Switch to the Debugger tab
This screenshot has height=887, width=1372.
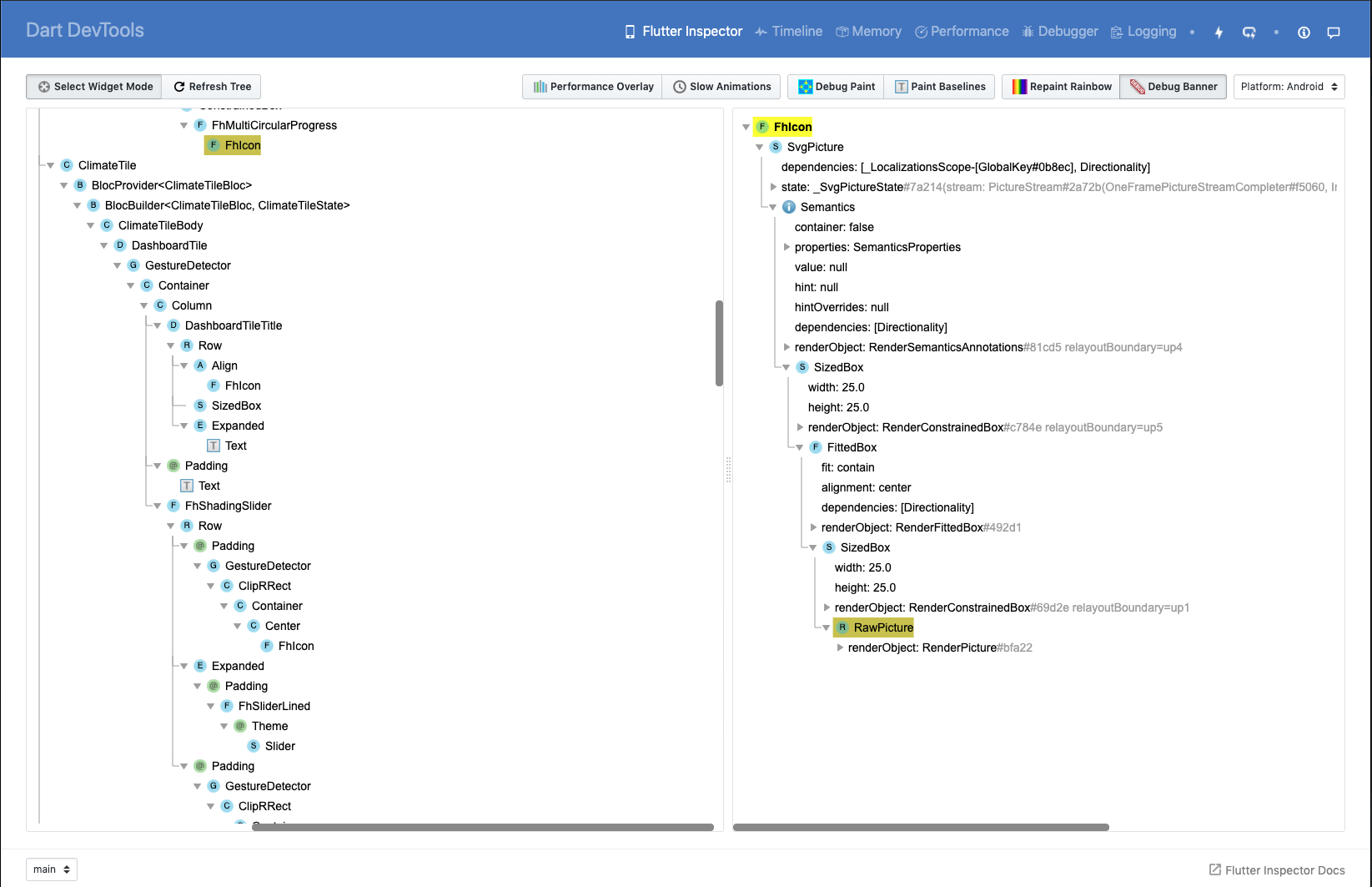(x=1060, y=32)
